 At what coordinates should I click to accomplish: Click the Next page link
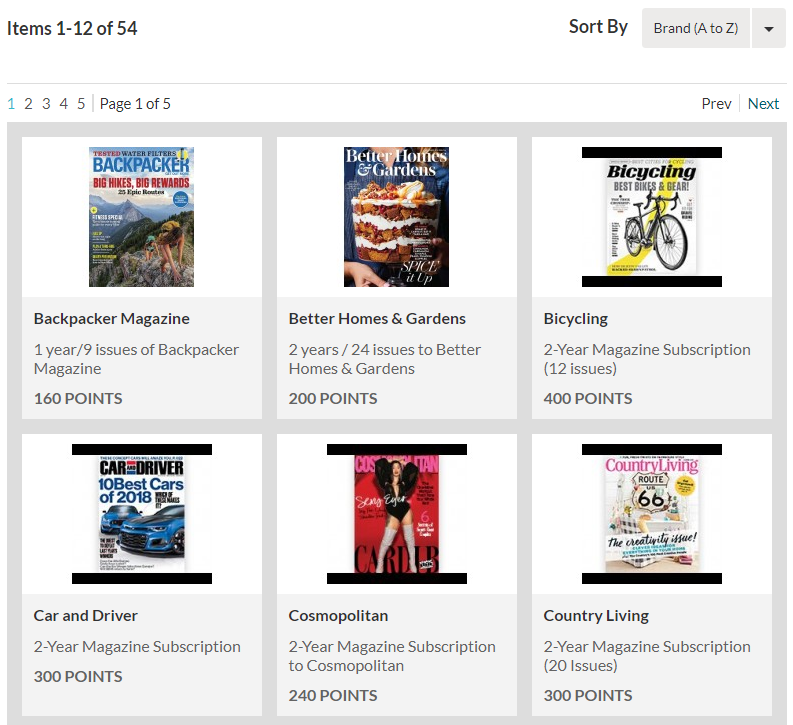pos(763,104)
